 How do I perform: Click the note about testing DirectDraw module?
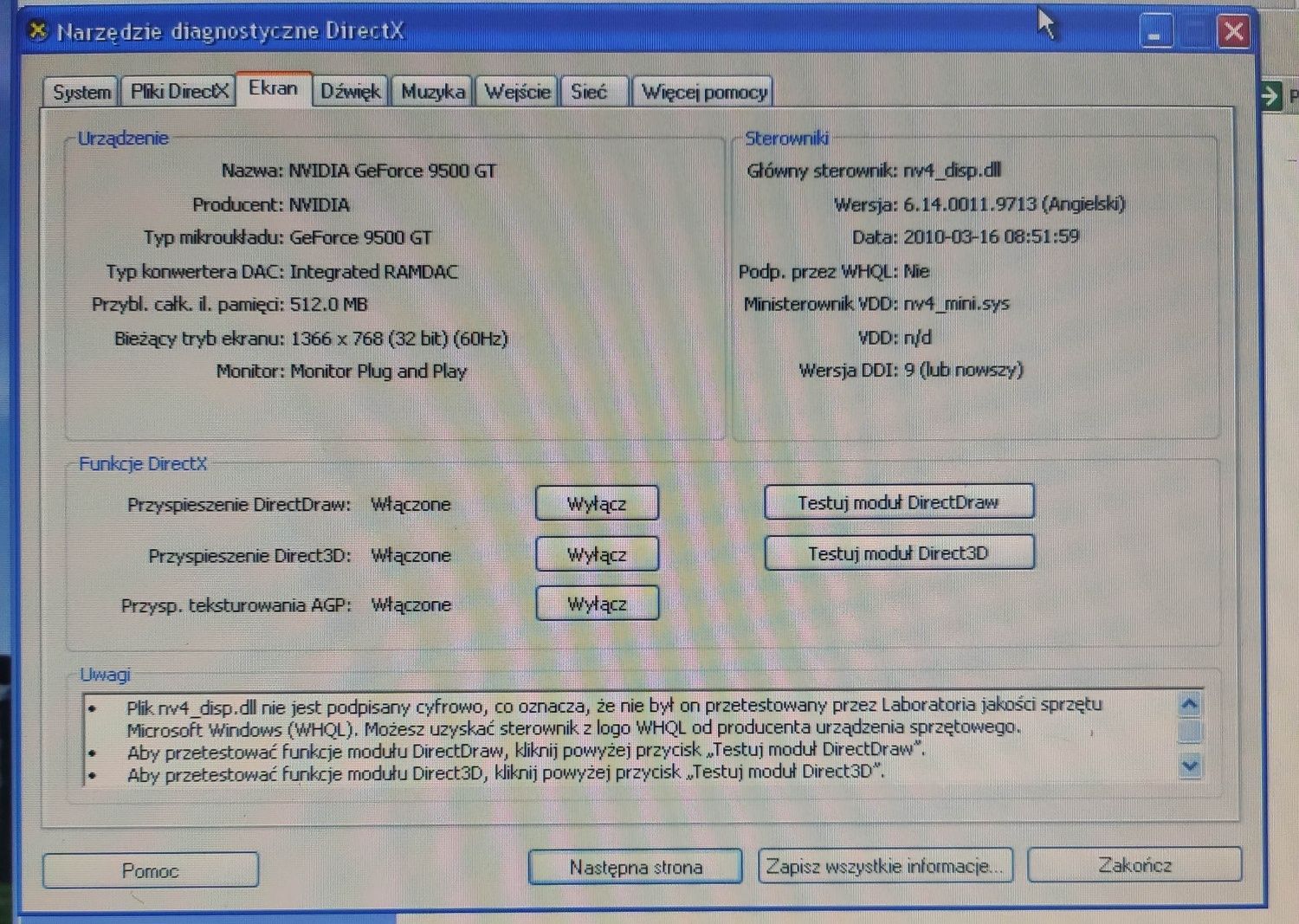[526, 751]
